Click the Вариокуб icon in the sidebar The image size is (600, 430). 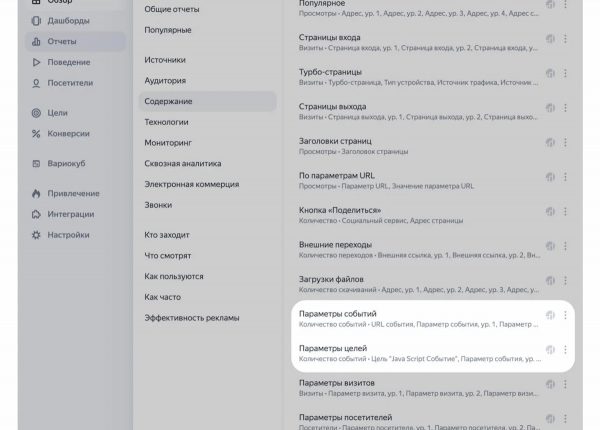tap(36, 163)
